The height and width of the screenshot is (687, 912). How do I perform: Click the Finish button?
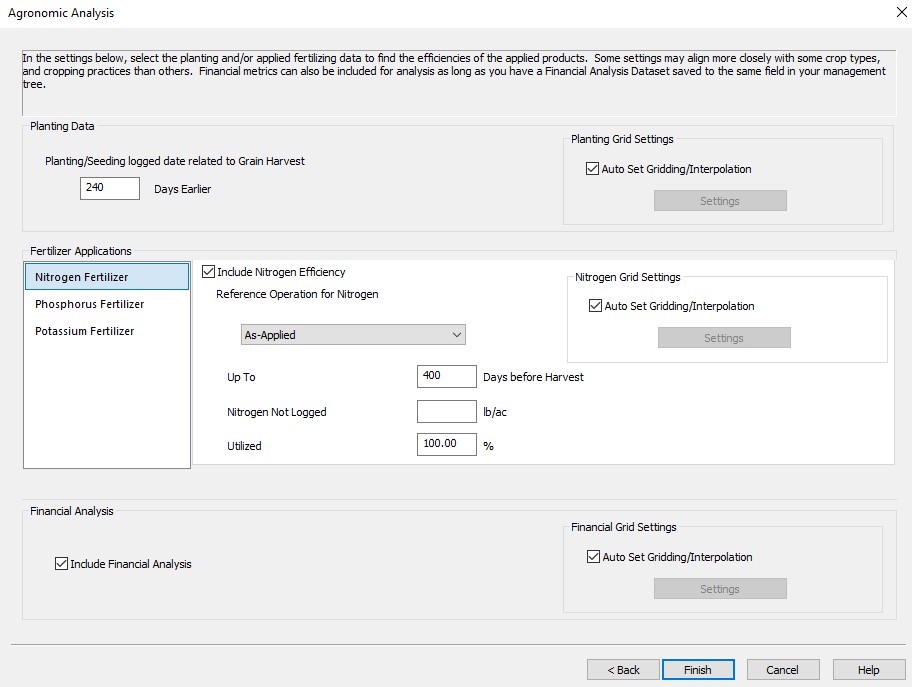(698, 670)
